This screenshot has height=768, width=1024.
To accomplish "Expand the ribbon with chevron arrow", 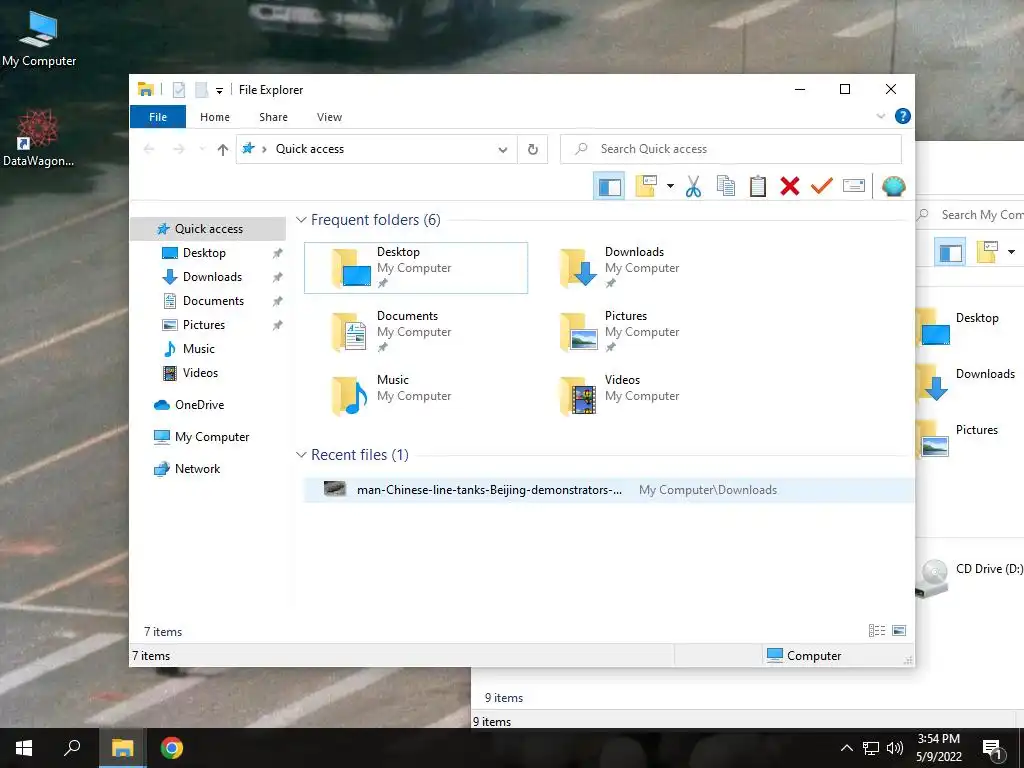I will click(880, 116).
